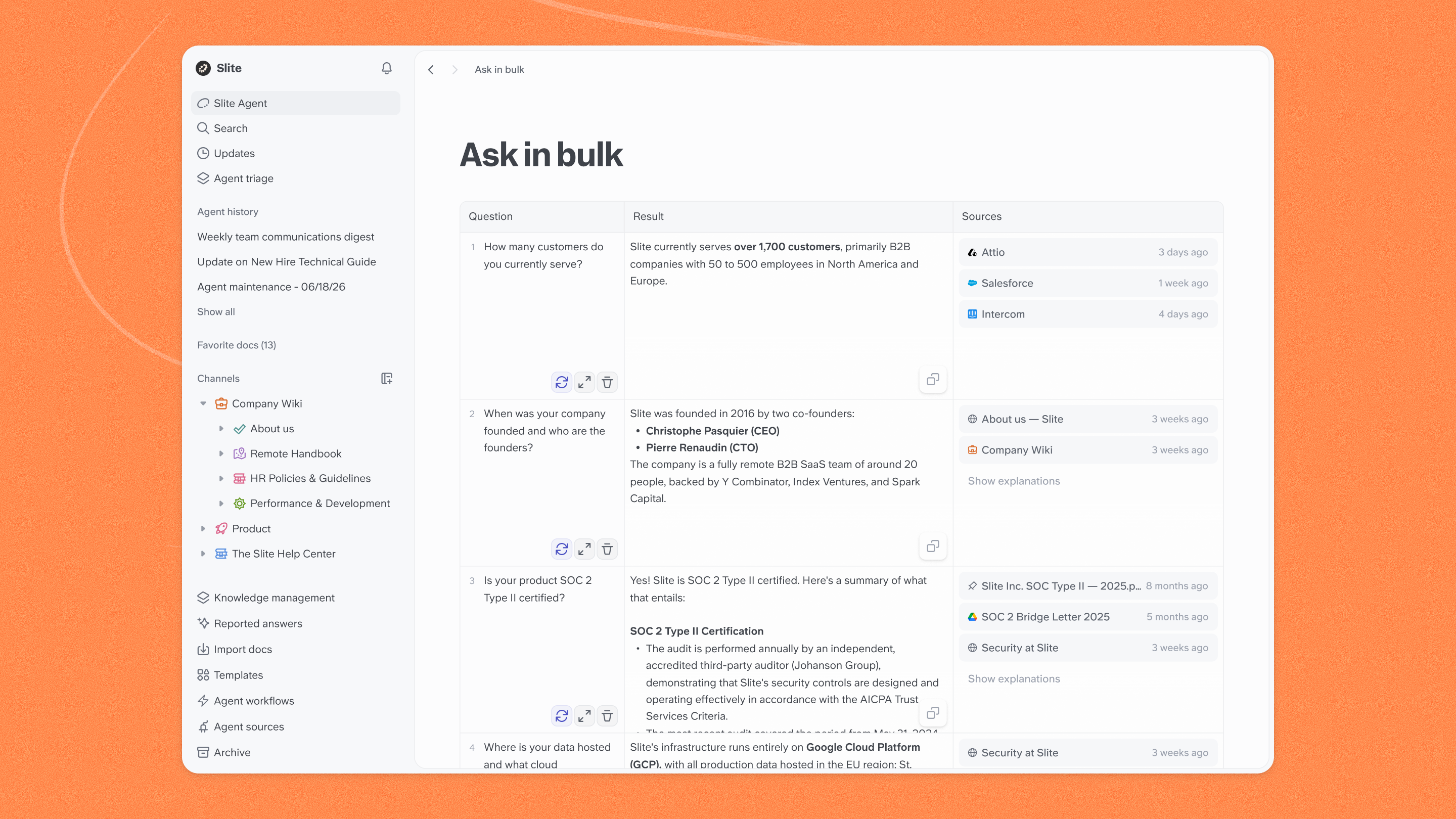Open Weekly team communications digest
The image size is (1456, 819).
tap(286, 237)
